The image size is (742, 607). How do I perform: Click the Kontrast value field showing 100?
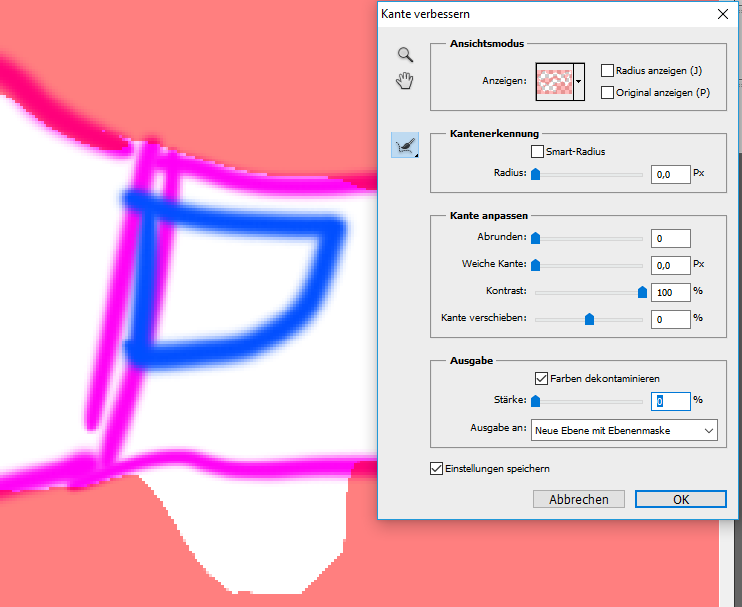pyautogui.click(x=671, y=292)
